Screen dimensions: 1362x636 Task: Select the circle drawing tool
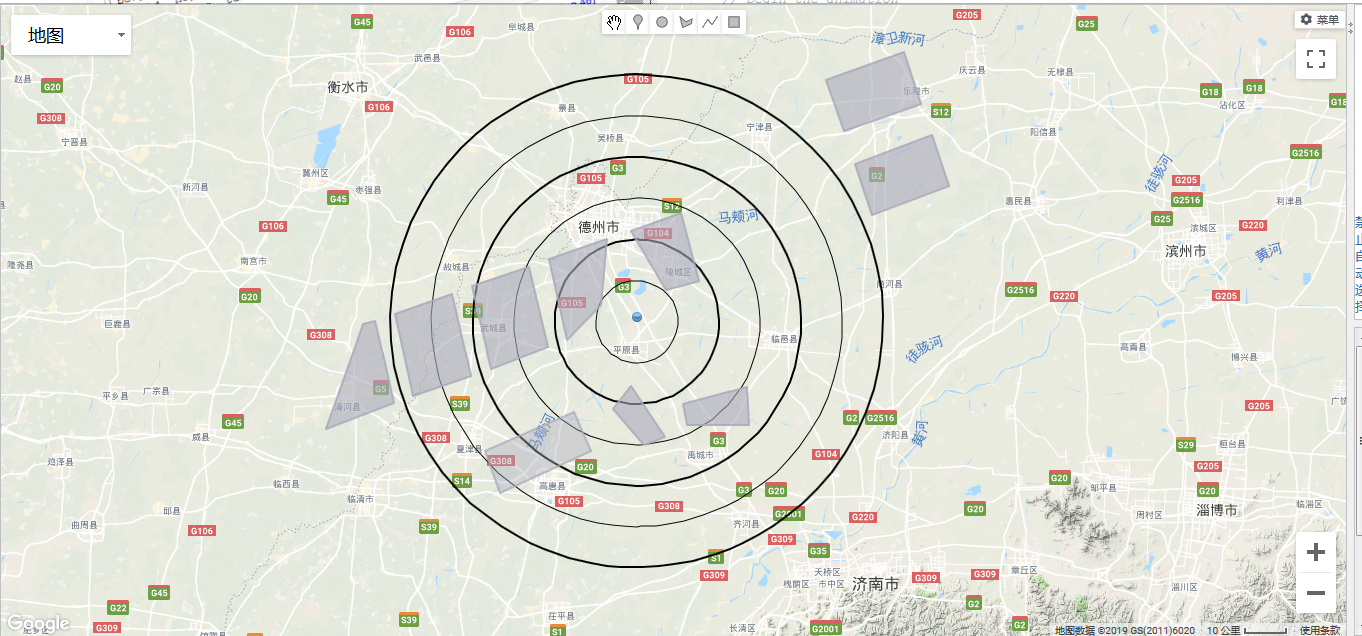tap(662, 22)
